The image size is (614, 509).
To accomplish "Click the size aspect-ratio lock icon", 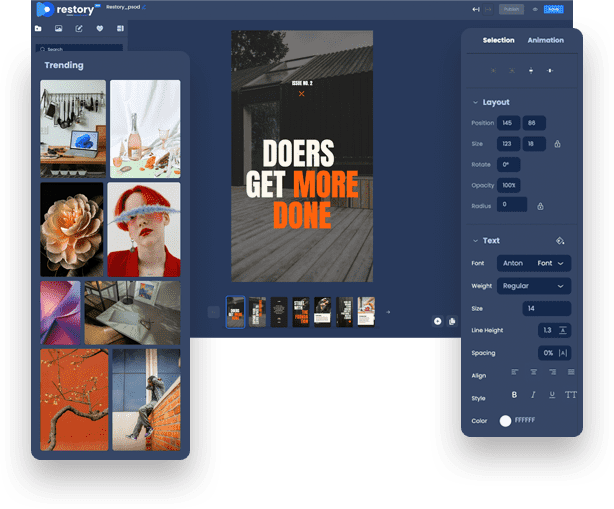I will pos(557,144).
